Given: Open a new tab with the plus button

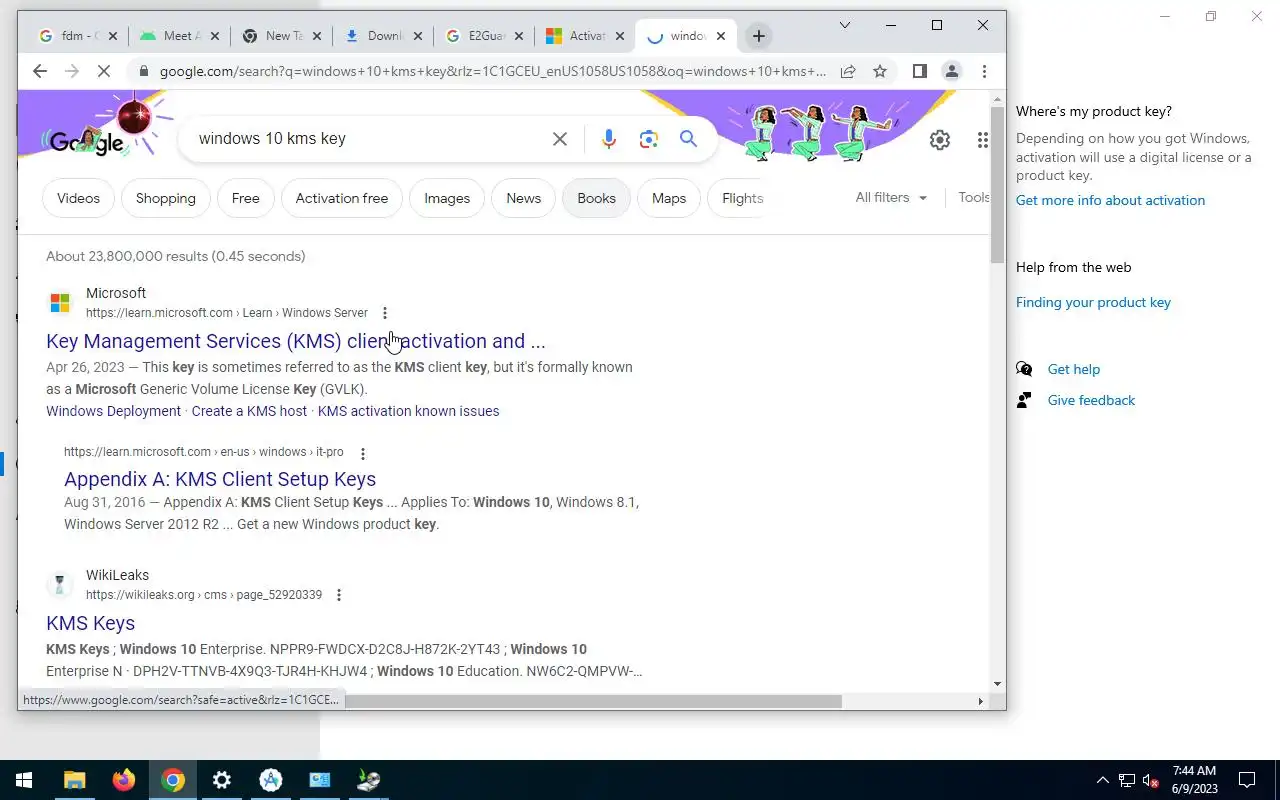Looking at the screenshot, I should pos(759,36).
